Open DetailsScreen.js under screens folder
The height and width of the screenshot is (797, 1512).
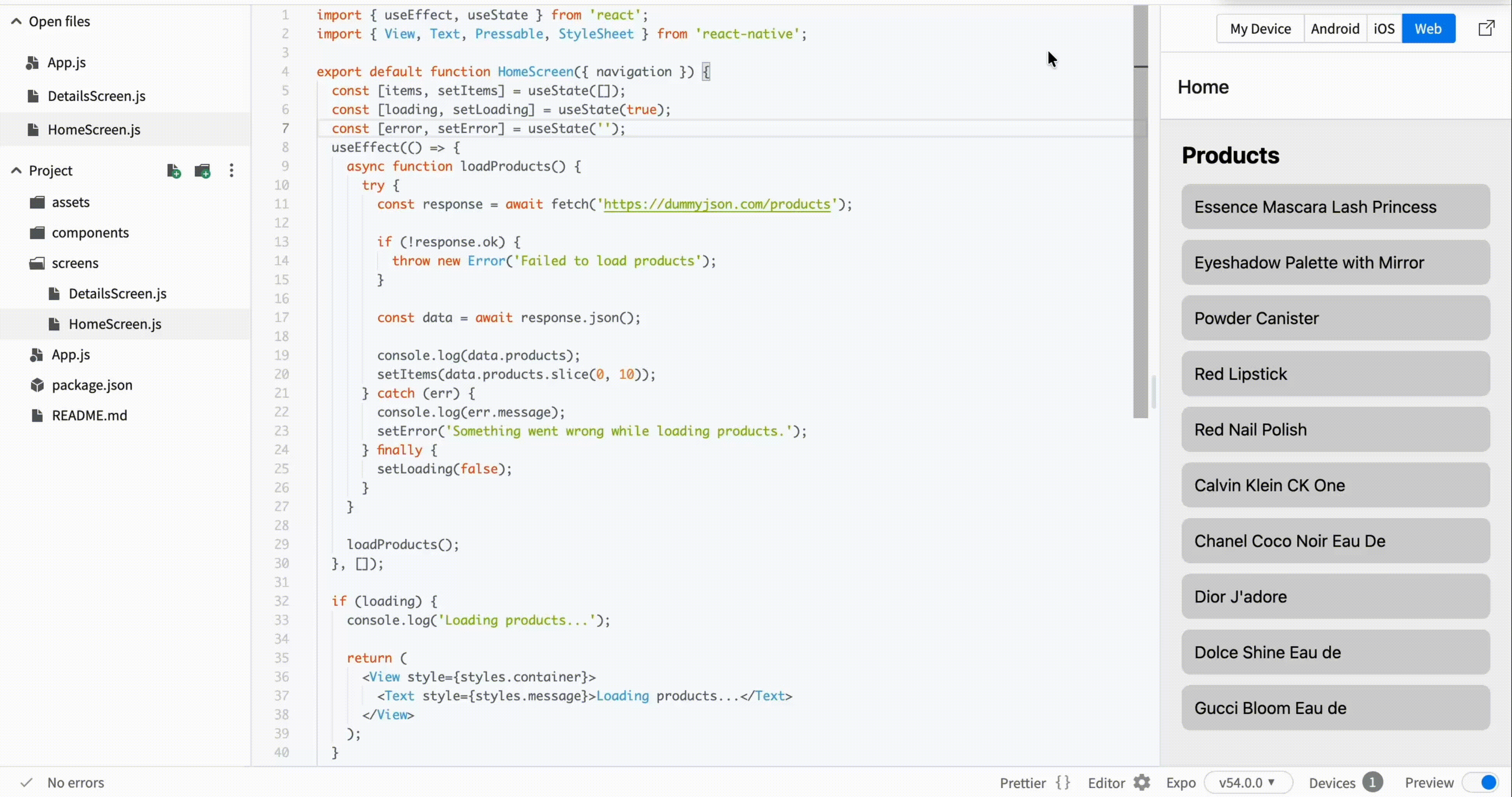click(x=117, y=293)
